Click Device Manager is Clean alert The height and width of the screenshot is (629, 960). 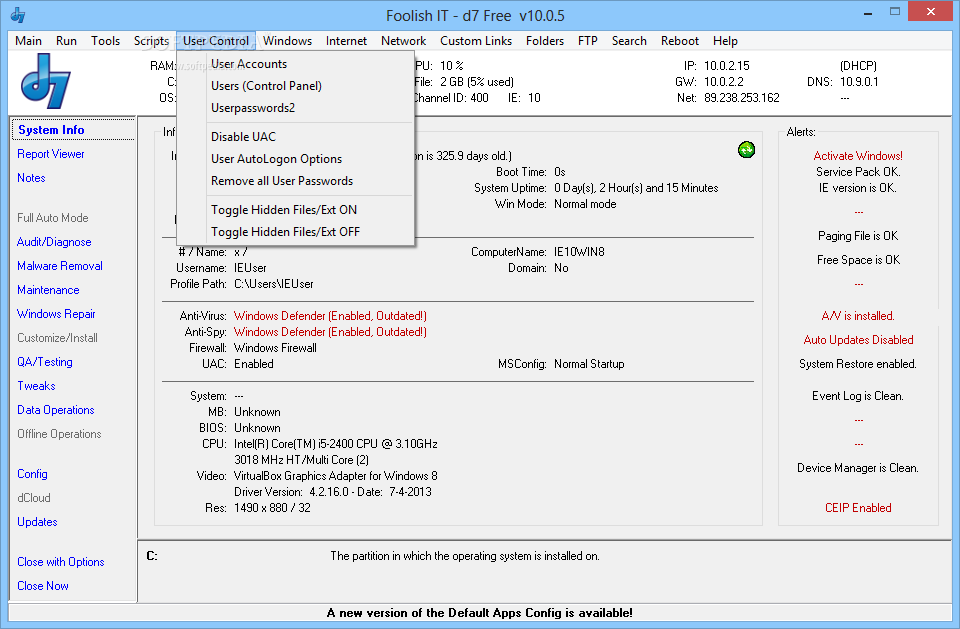click(858, 467)
